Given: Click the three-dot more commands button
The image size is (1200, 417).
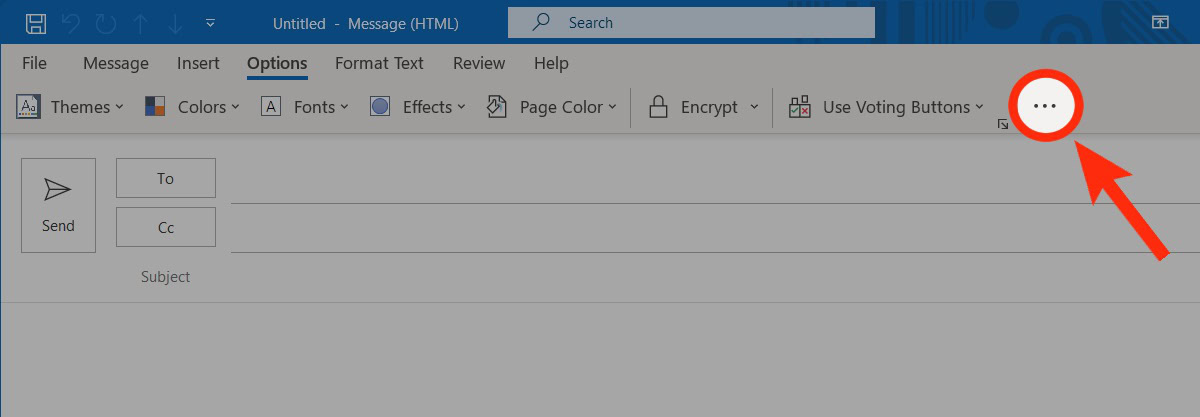Looking at the screenshot, I should (1044, 106).
